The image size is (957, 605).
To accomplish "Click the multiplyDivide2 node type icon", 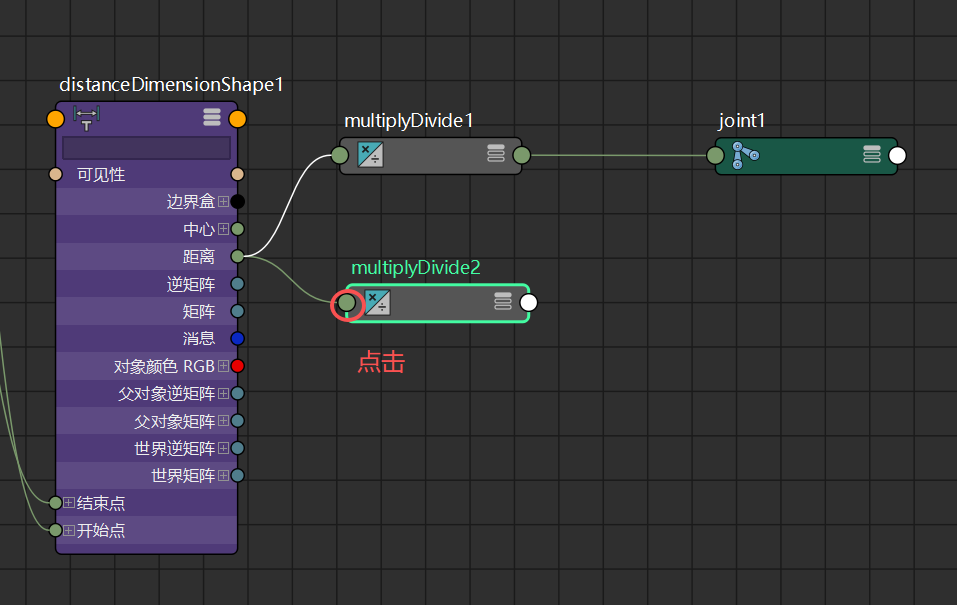I will pyautogui.click(x=377, y=303).
